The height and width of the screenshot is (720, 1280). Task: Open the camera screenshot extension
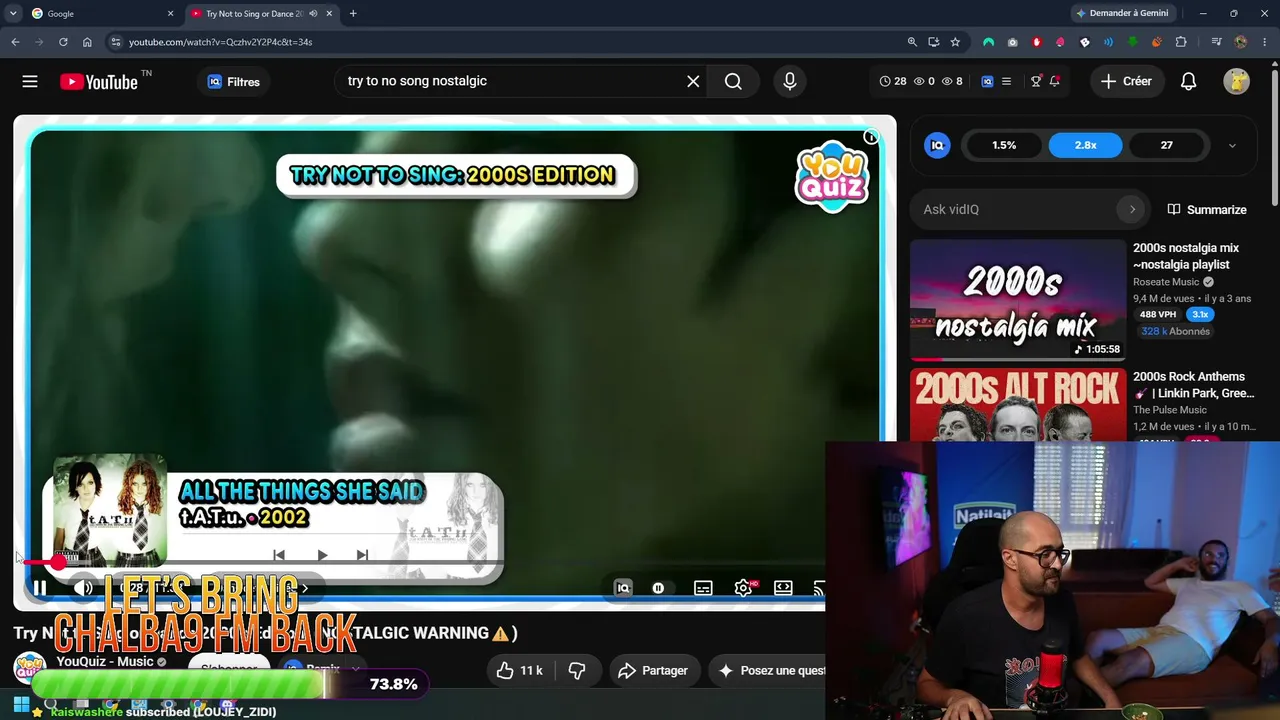pyautogui.click(x=1012, y=42)
